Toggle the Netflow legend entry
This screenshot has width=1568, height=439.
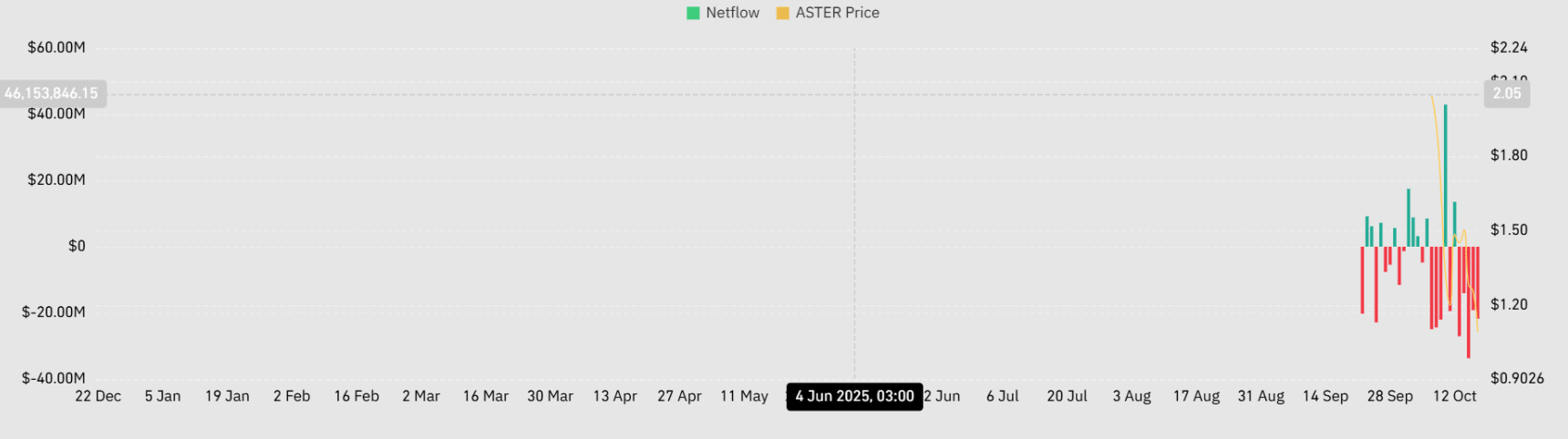pos(723,13)
